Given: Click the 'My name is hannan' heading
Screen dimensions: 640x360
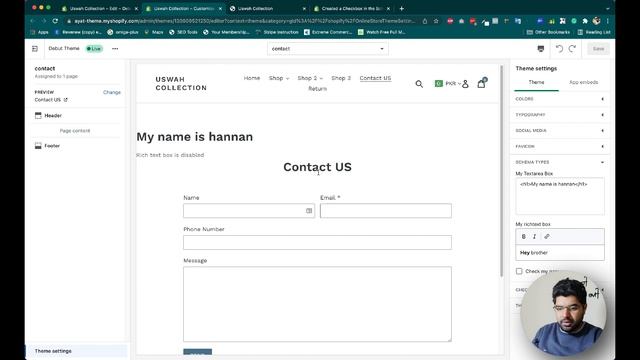Looking at the screenshot, I should [195, 137].
